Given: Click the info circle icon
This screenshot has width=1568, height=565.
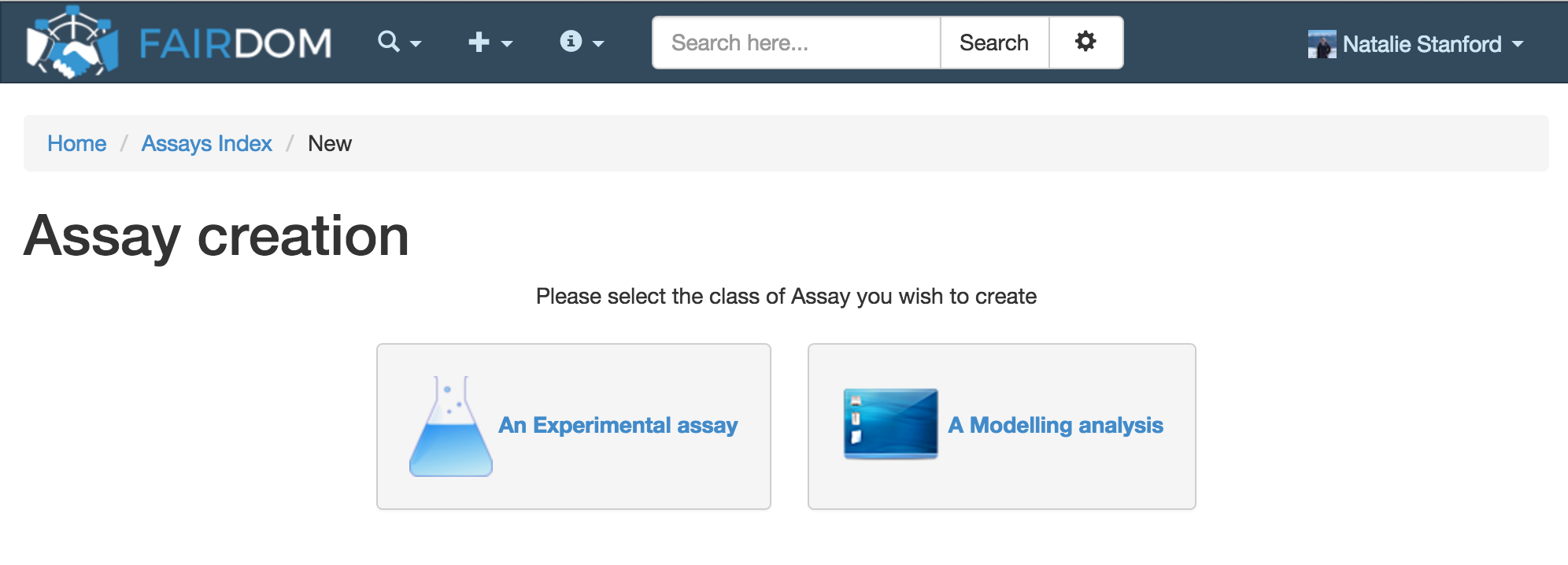Looking at the screenshot, I should pyautogui.click(x=572, y=42).
